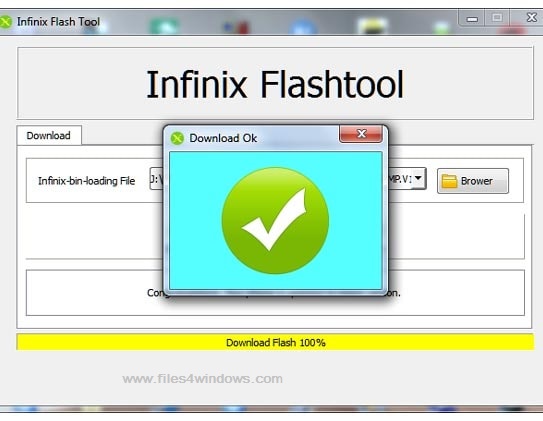The height and width of the screenshot is (421, 543).
Task: Click the green X icon in Download Ok dialog
Action: (x=177, y=138)
